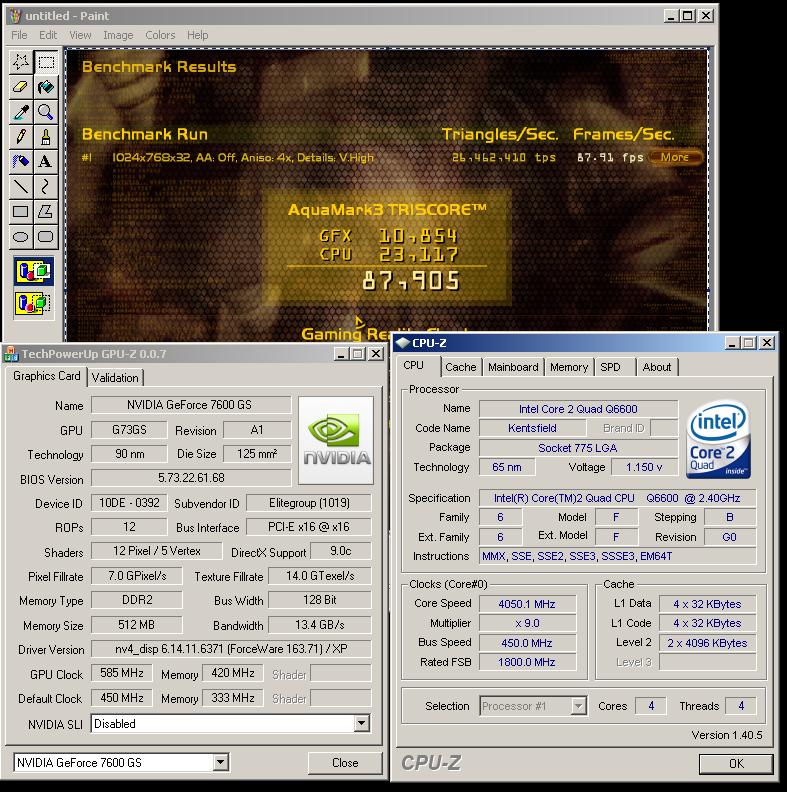The width and height of the screenshot is (787, 792).
Task: Open the GeForce 7600 GS card selector dropdown
Action: coord(221,762)
